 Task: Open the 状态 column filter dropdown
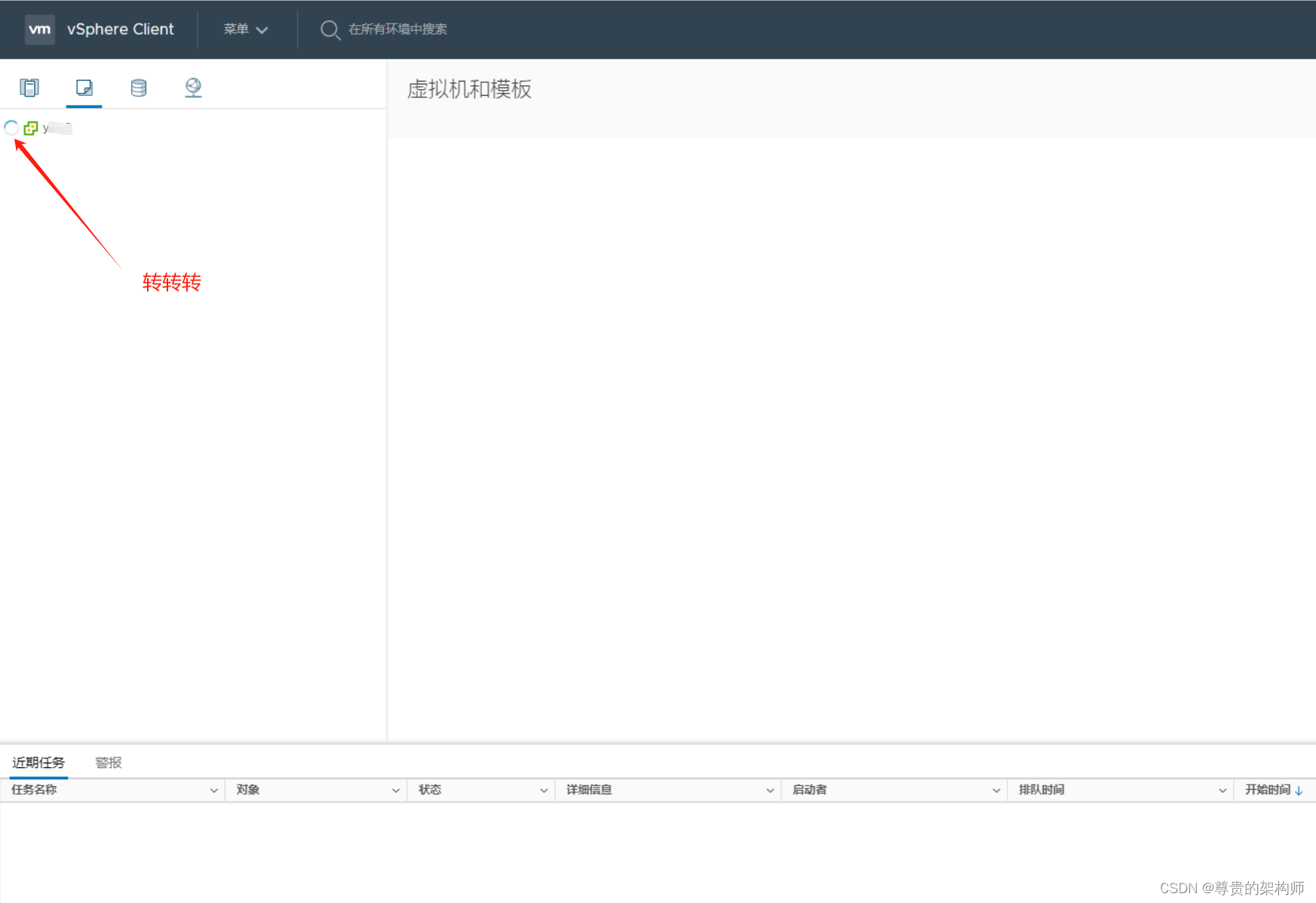pos(544,791)
